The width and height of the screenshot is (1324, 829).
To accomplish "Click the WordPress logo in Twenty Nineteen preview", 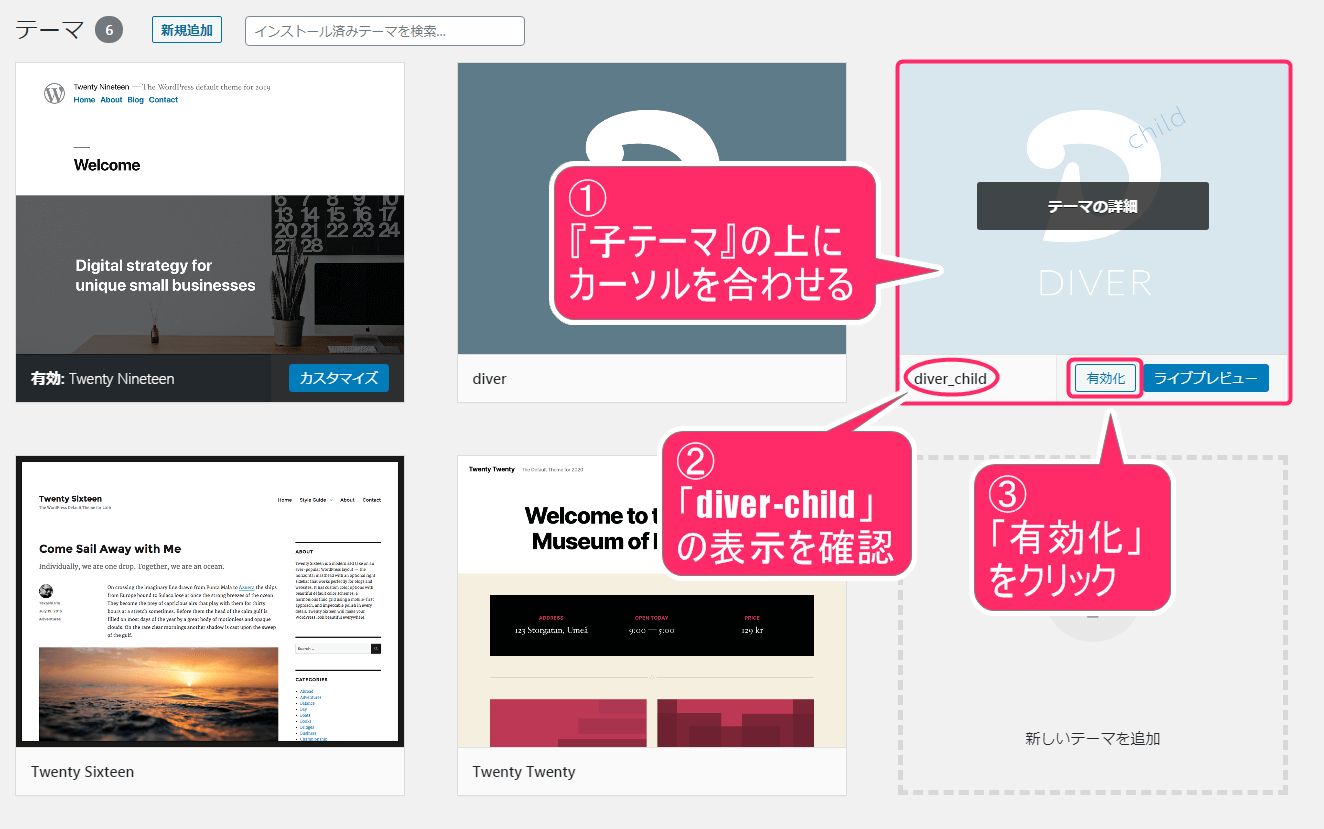I will tap(53, 93).
